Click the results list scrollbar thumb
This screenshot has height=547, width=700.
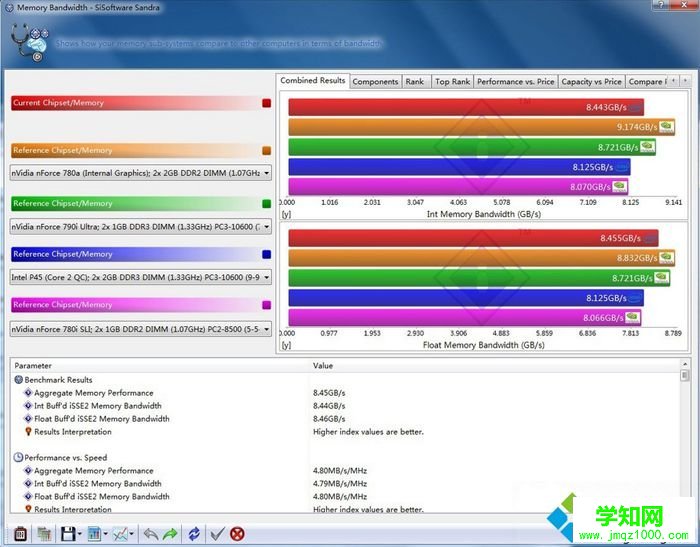coord(685,376)
